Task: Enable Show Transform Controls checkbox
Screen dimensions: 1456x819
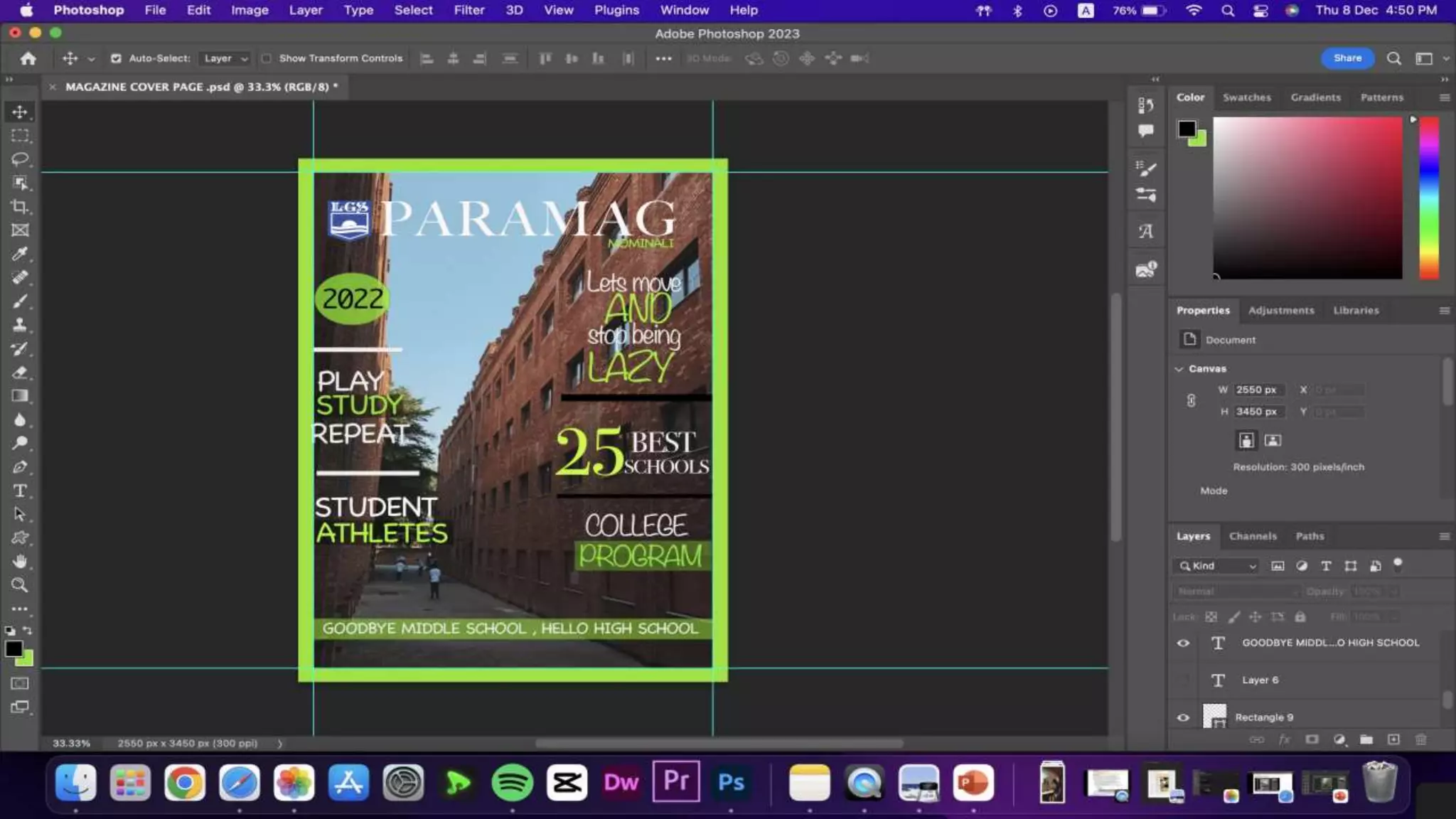Action: point(266,58)
